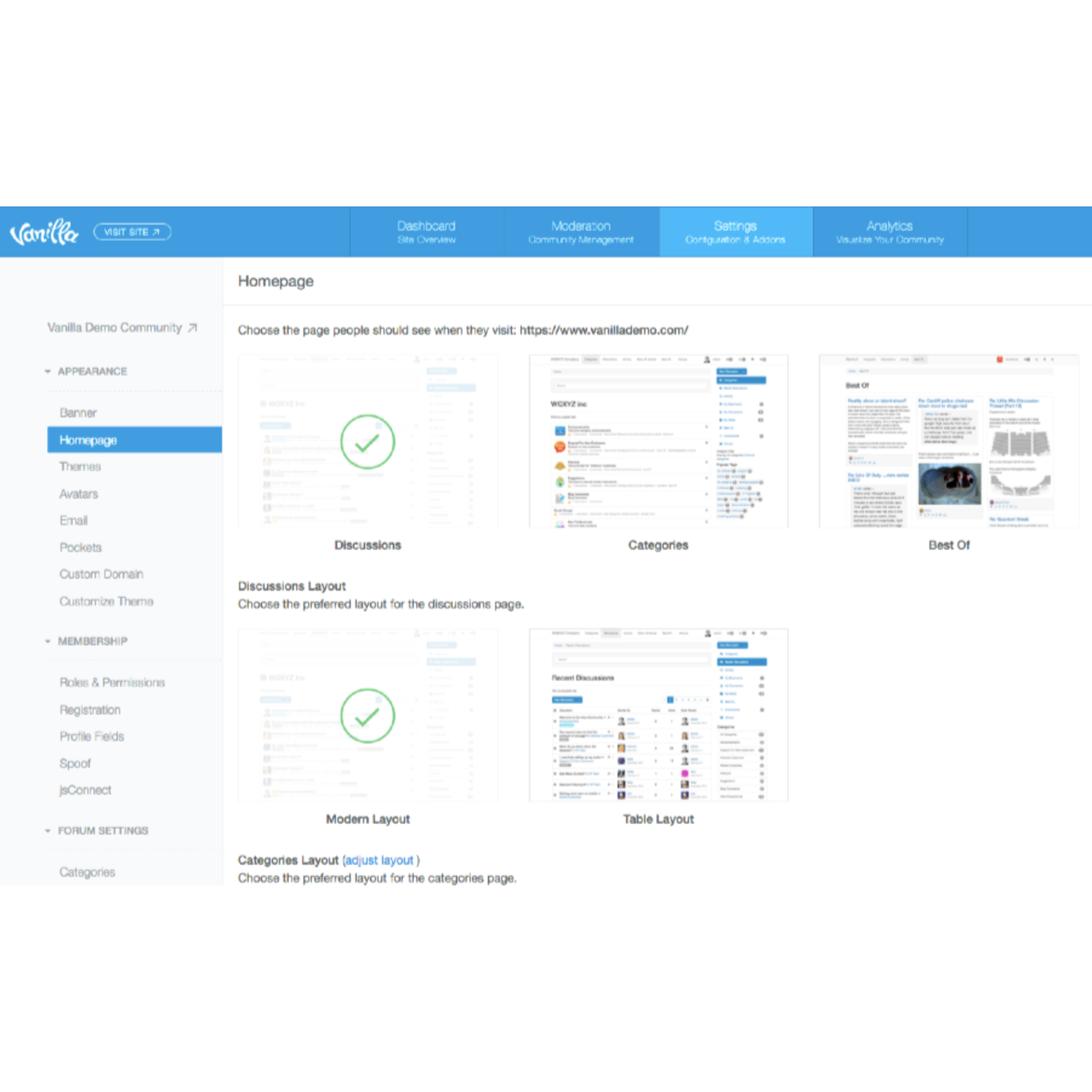Screen dimensions: 1092x1092
Task: Select the Table Layout thumbnail
Action: [658, 716]
